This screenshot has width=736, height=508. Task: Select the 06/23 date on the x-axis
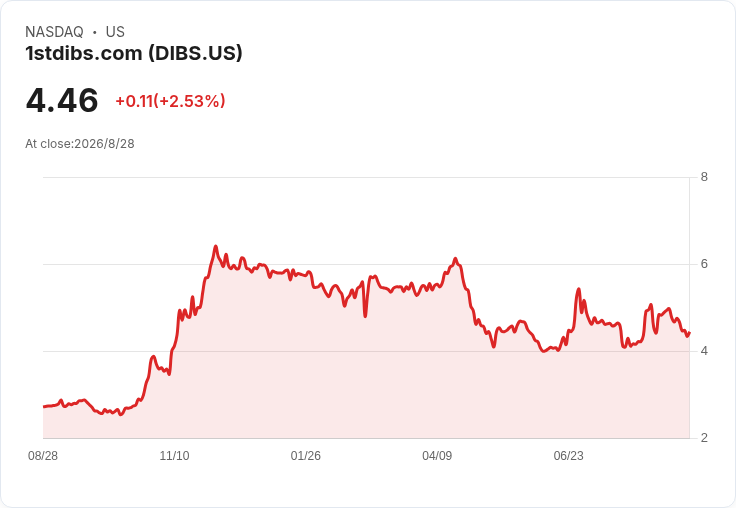click(x=568, y=455)
